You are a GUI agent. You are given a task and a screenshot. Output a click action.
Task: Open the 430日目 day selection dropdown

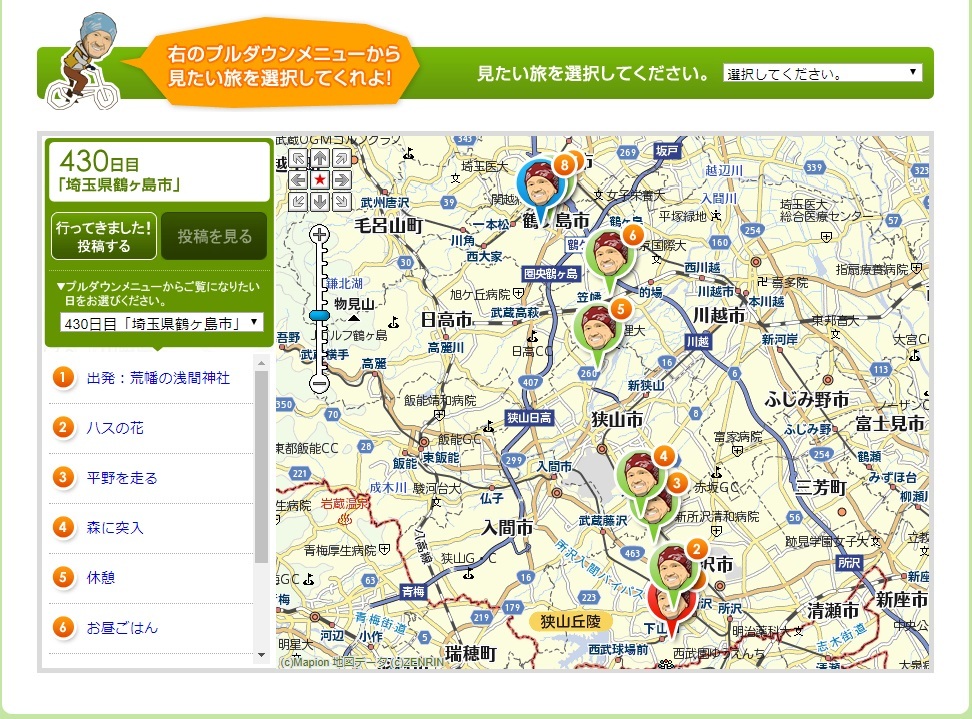point(161,323)
